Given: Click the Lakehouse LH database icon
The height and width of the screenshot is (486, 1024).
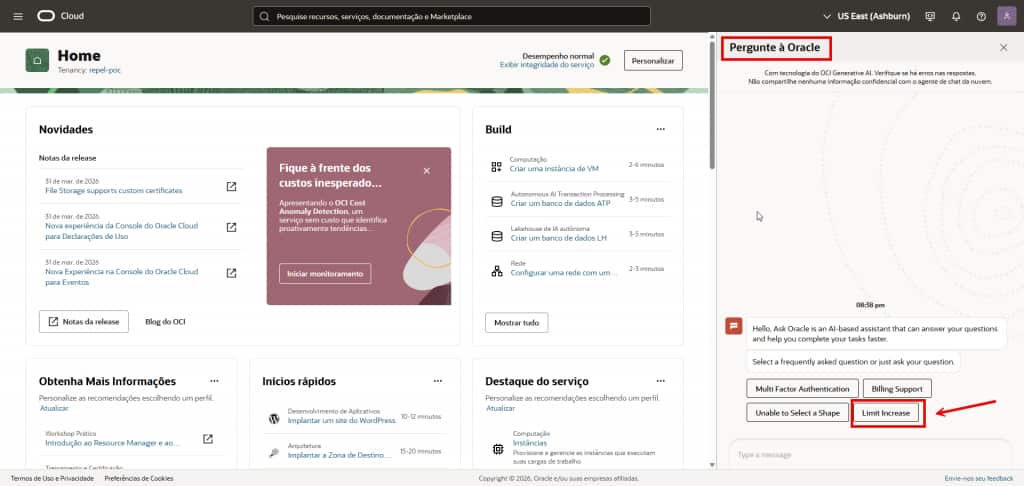Looking at the screenshot, I should pos(496,236).
